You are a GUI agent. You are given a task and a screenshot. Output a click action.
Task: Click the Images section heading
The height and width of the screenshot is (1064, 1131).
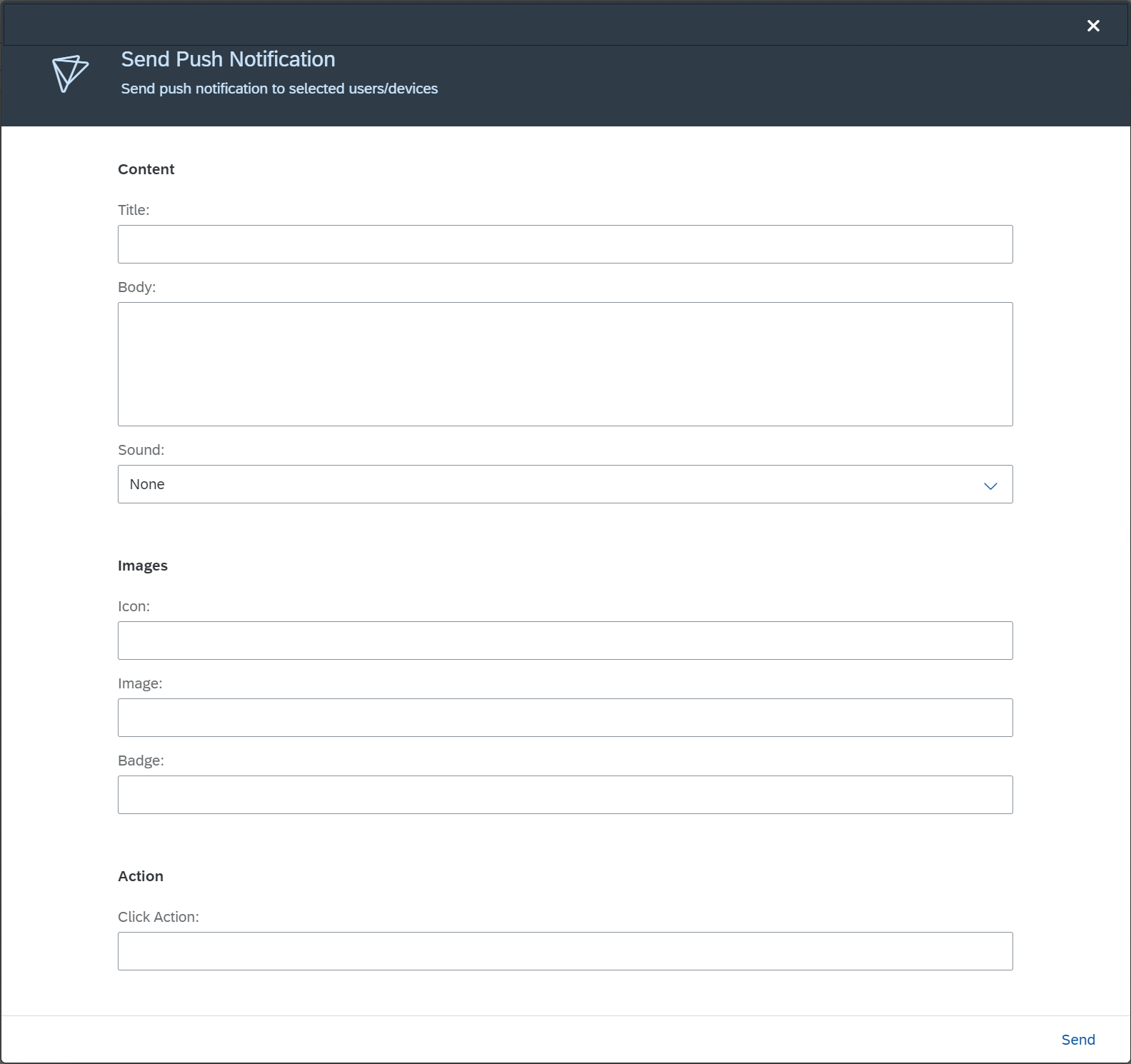143,566
